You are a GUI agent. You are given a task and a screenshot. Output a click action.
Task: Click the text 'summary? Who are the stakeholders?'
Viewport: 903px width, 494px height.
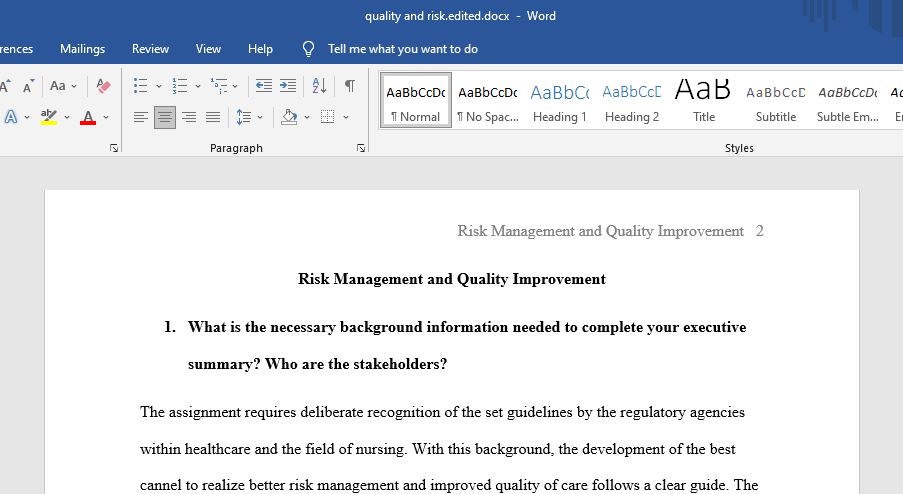point(317,364)
